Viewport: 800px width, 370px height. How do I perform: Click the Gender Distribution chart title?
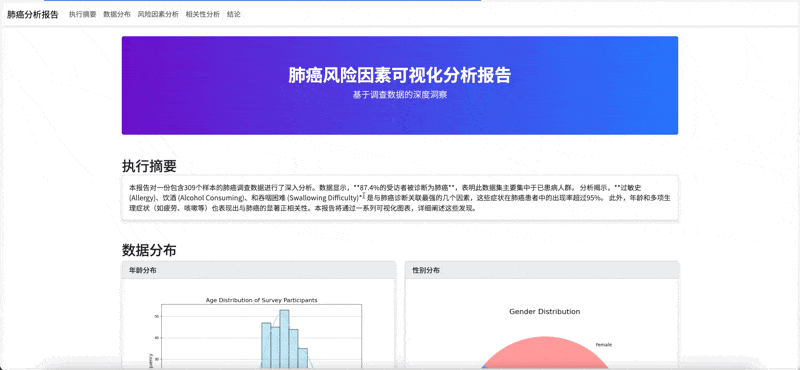[544, 311]
